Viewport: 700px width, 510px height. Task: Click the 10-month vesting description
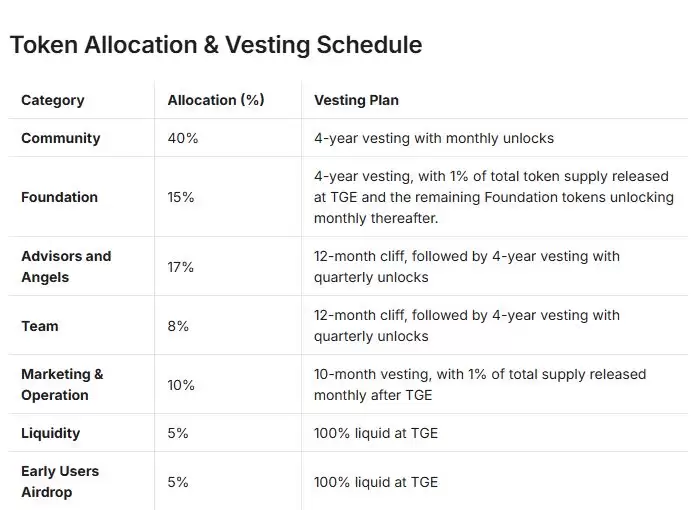point(480,384)
